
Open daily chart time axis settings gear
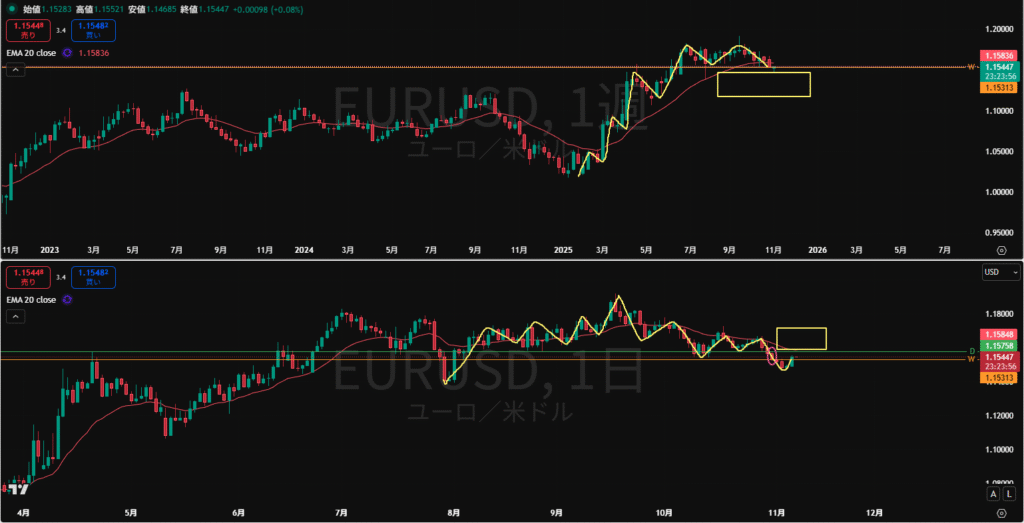point(1001,512)
